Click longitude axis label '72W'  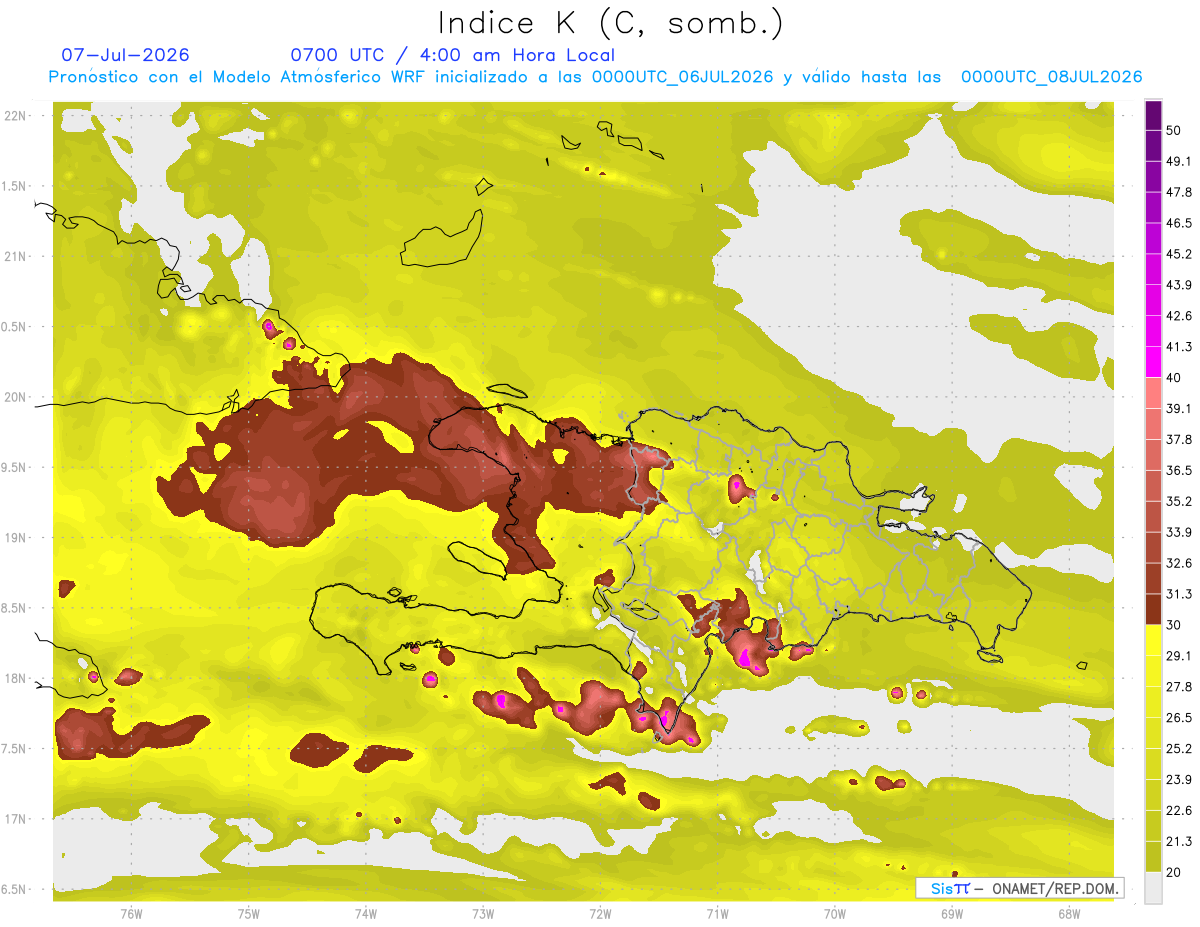(x=600, y=913)
